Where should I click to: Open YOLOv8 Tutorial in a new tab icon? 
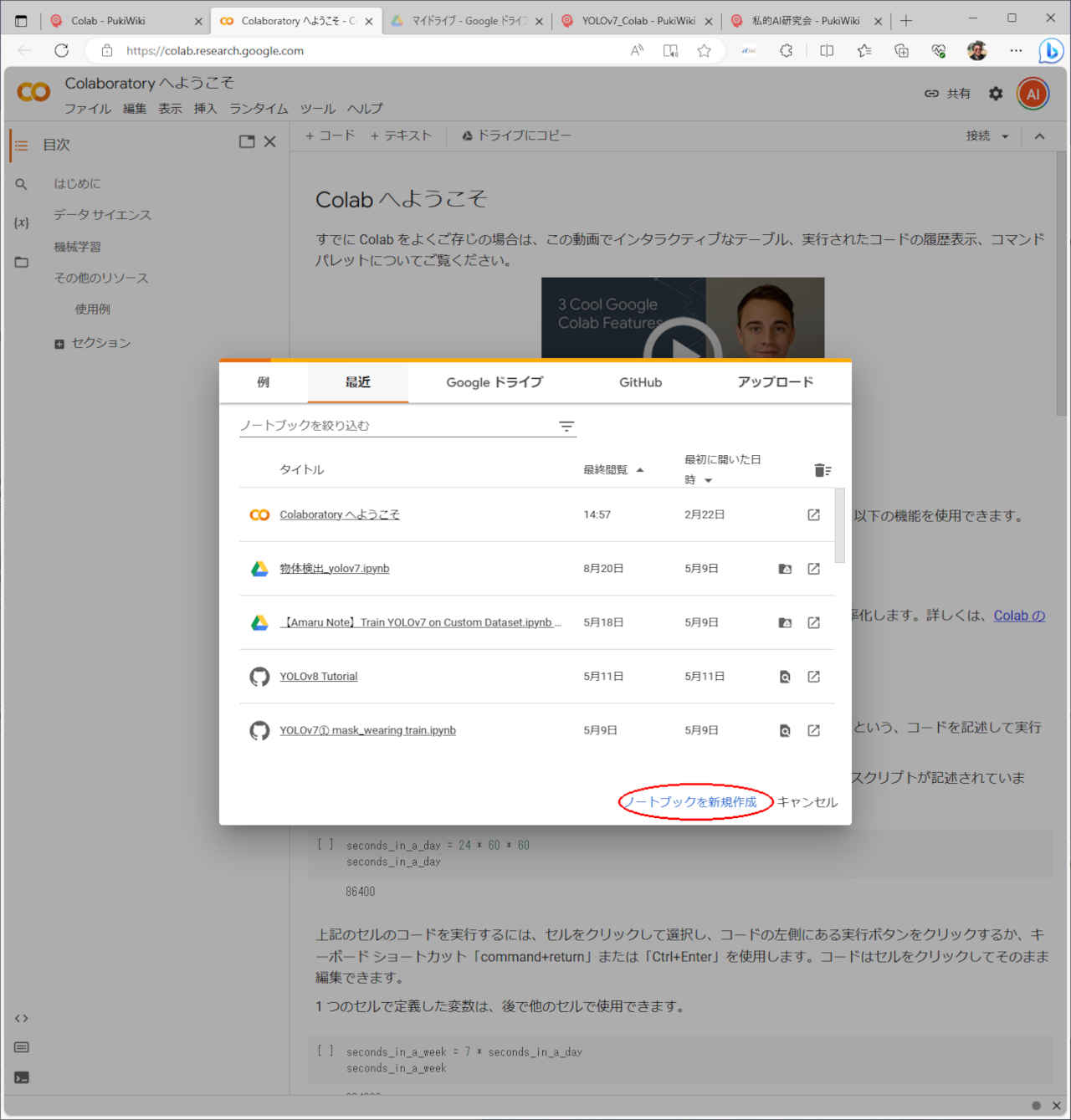[x=813, y=677]
